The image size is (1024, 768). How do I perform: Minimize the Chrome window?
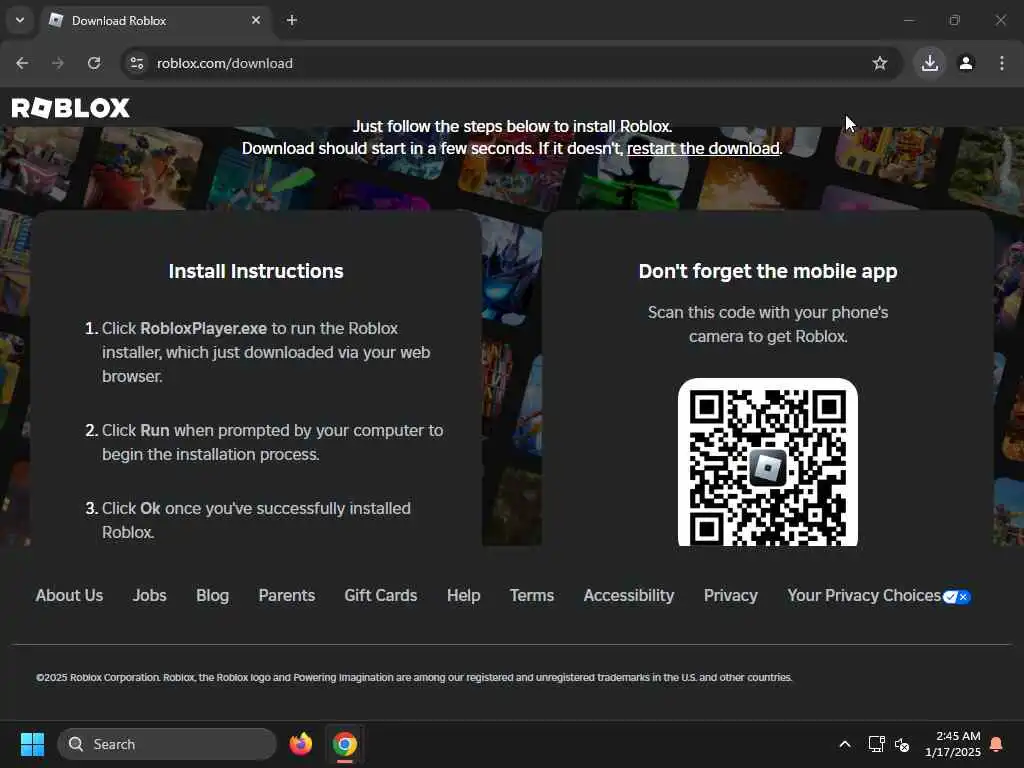tap(909, 20)
